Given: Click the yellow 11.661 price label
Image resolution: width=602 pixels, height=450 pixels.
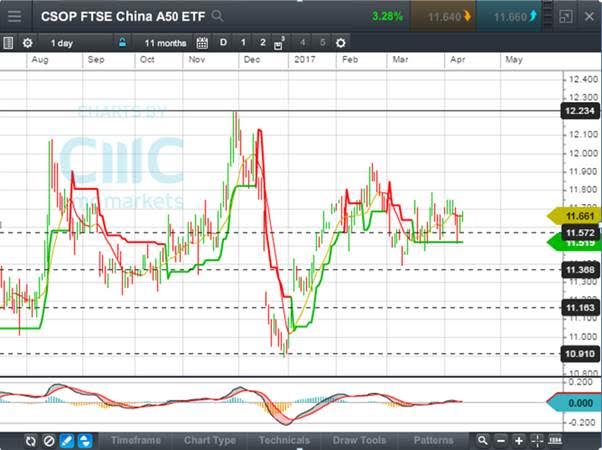Looking at the screenshot, I should (x=574, y=216).
